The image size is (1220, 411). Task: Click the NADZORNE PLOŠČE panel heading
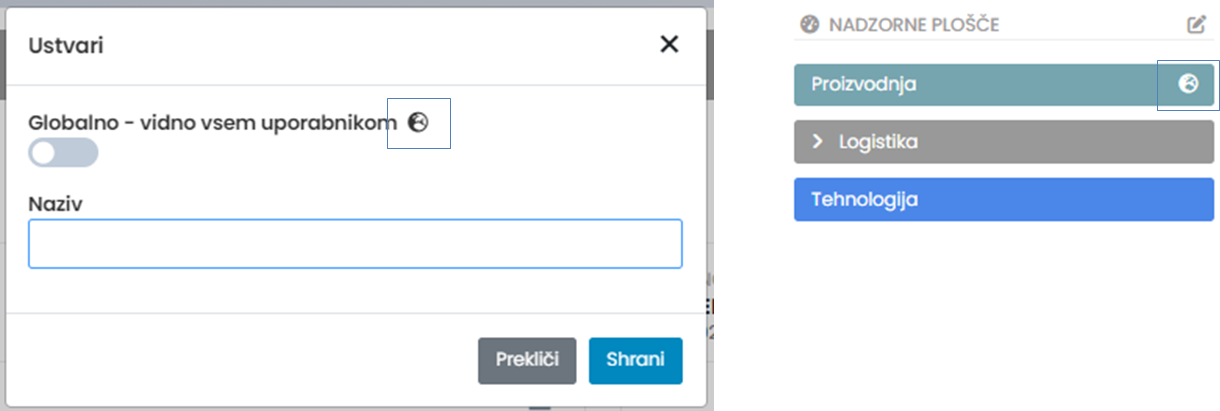913,24
